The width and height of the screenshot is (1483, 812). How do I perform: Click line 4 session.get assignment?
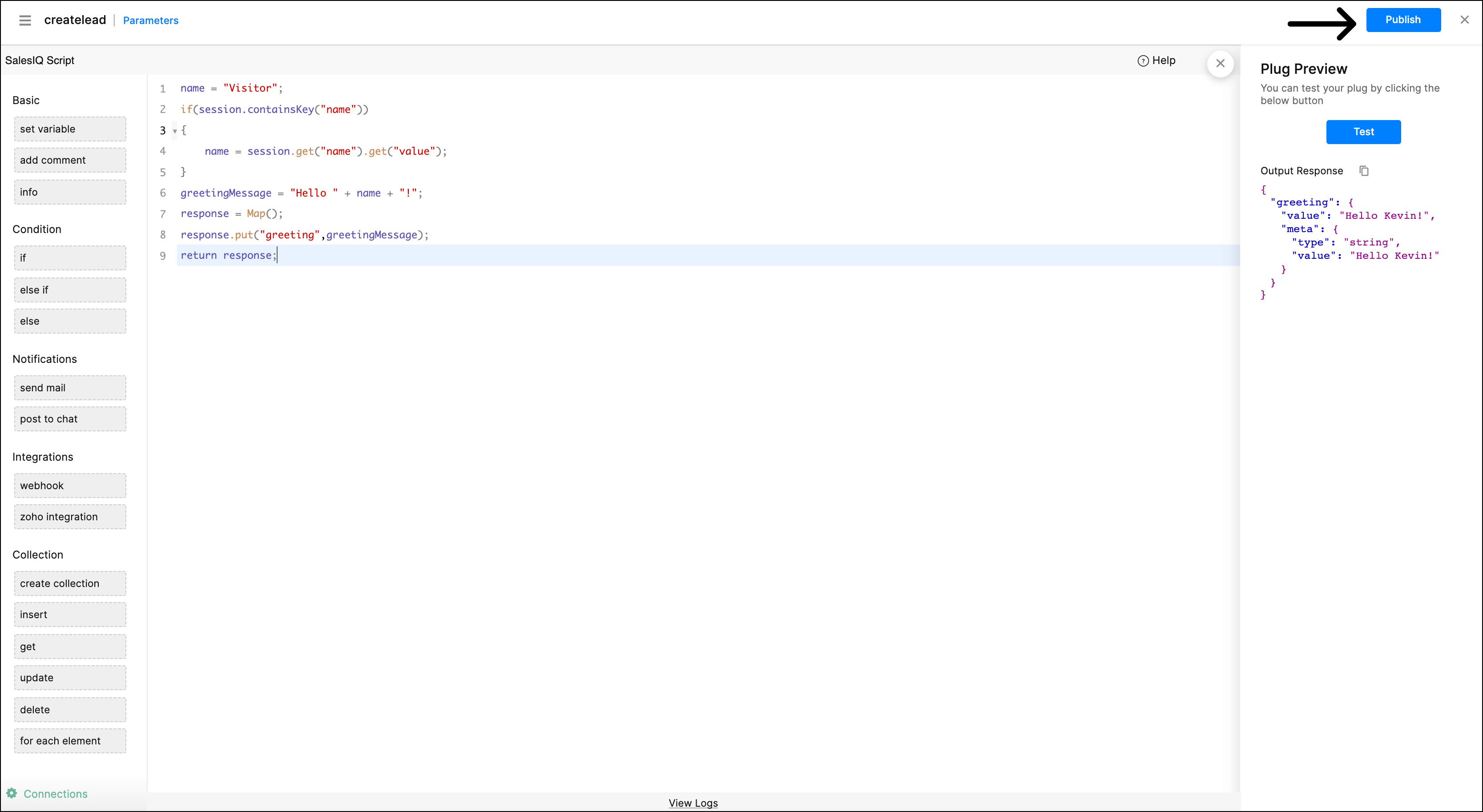[326, 151]
